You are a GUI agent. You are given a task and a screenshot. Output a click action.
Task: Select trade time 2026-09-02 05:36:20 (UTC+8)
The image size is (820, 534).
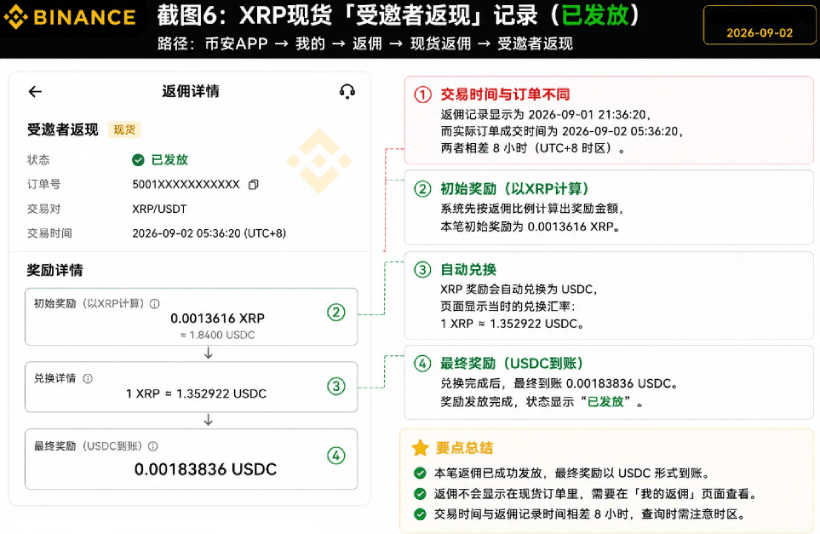pos(209,233)
